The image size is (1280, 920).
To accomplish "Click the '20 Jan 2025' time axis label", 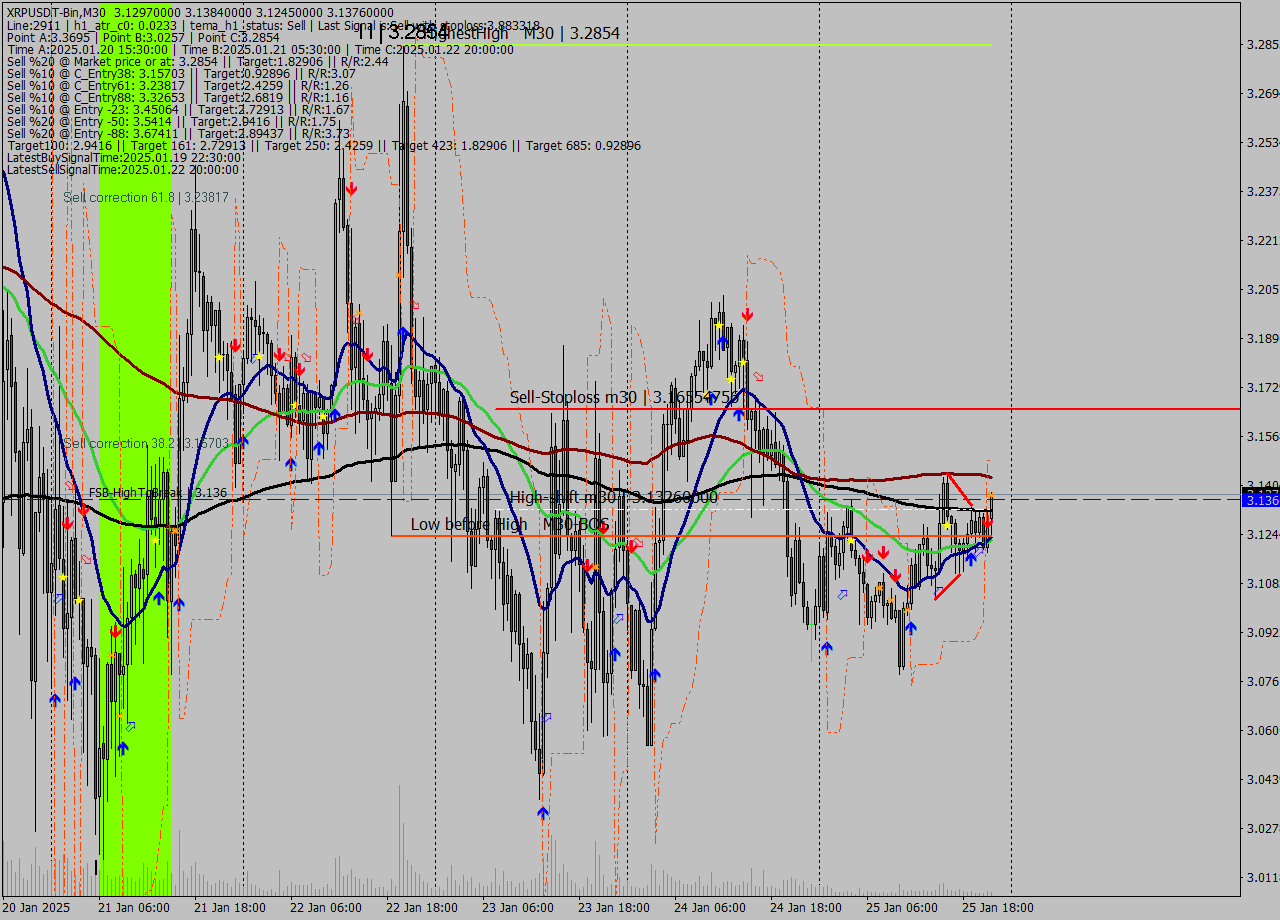I will pyautogui.click(x=37, y=908).
